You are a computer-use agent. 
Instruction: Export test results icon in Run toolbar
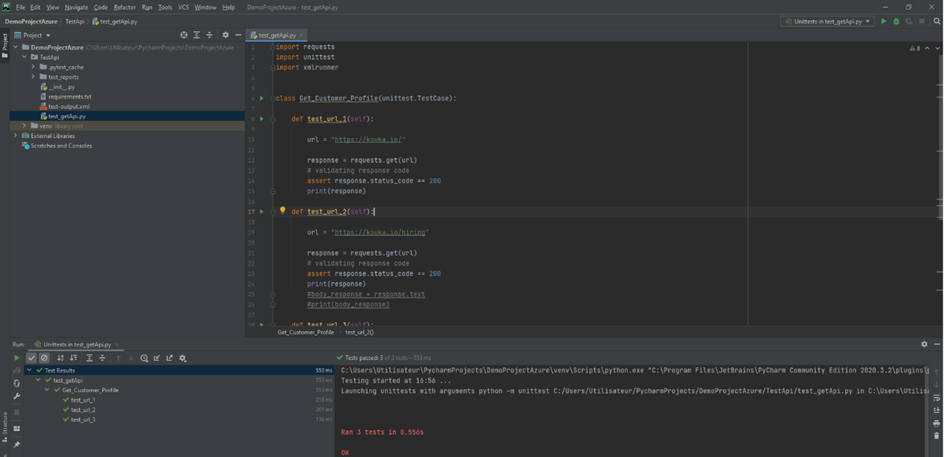[169, 358]
